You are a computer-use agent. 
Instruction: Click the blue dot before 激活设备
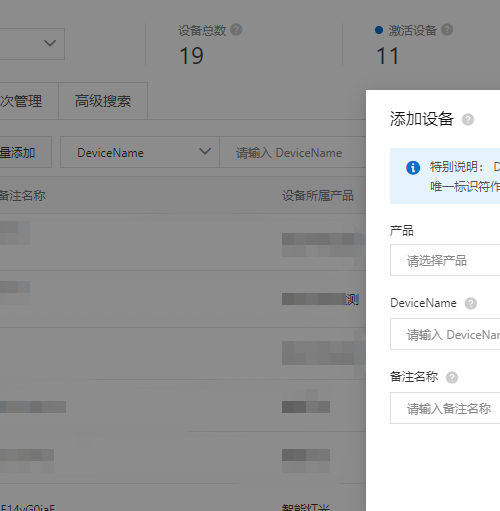click(x=379, y=30)
